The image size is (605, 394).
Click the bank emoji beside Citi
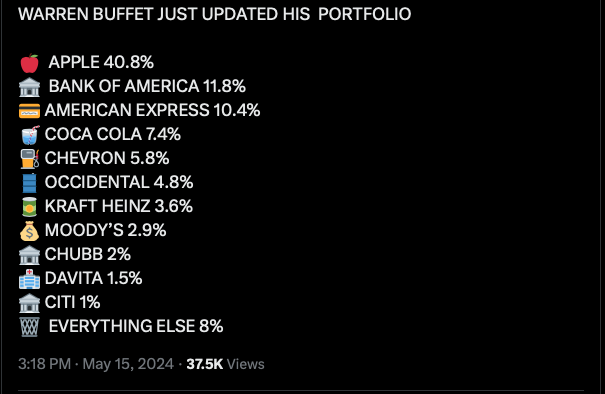coord(29,303)
